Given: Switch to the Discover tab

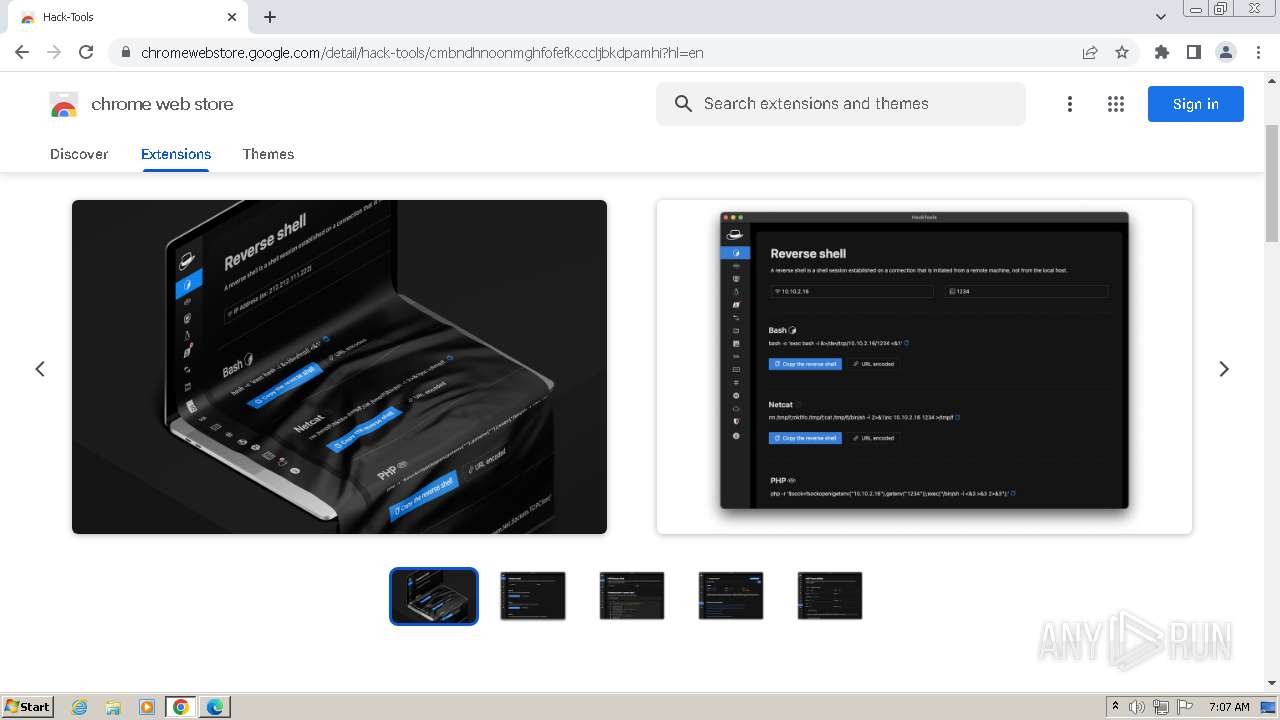Looking at the screenshot, I should click(x=79, y=154).
